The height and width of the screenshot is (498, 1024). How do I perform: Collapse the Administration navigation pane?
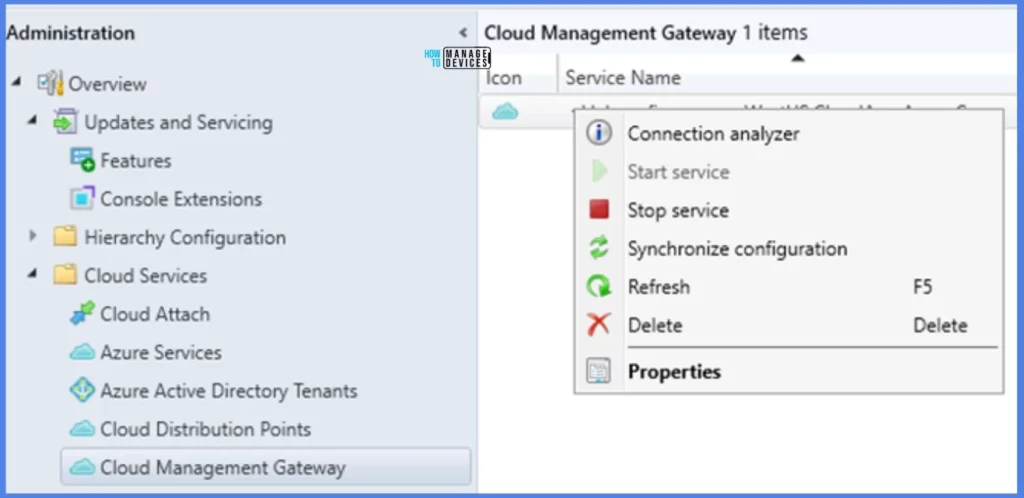click(463, 32)
